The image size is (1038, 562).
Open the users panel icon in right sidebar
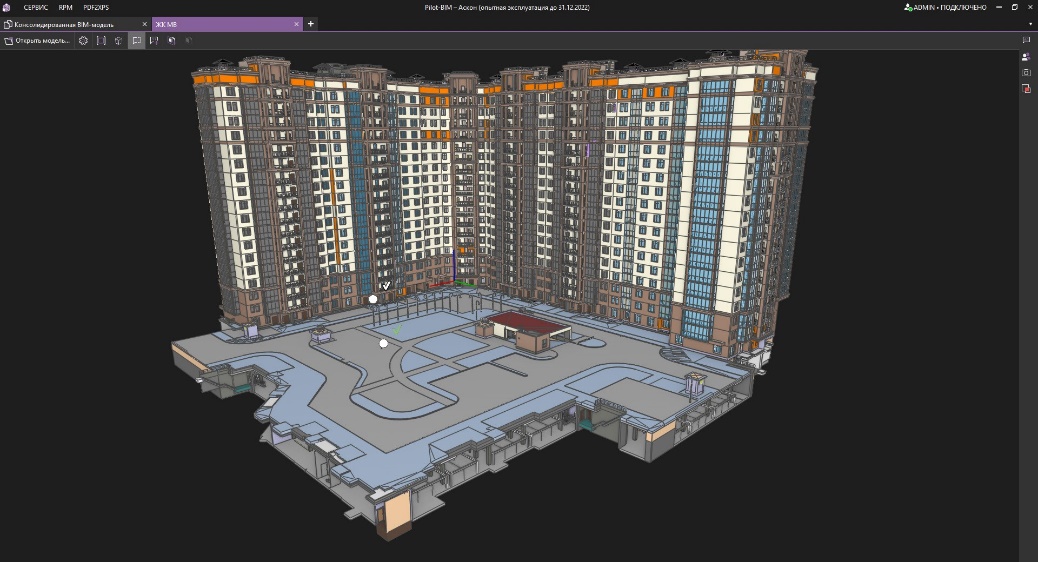[x=1026, y=57]
